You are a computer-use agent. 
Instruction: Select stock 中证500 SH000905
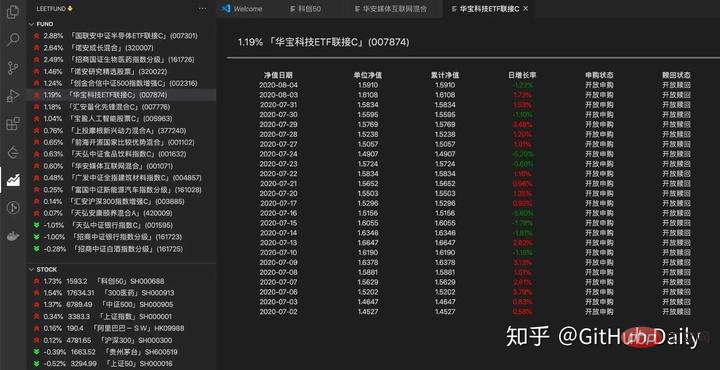click(122, 305)
